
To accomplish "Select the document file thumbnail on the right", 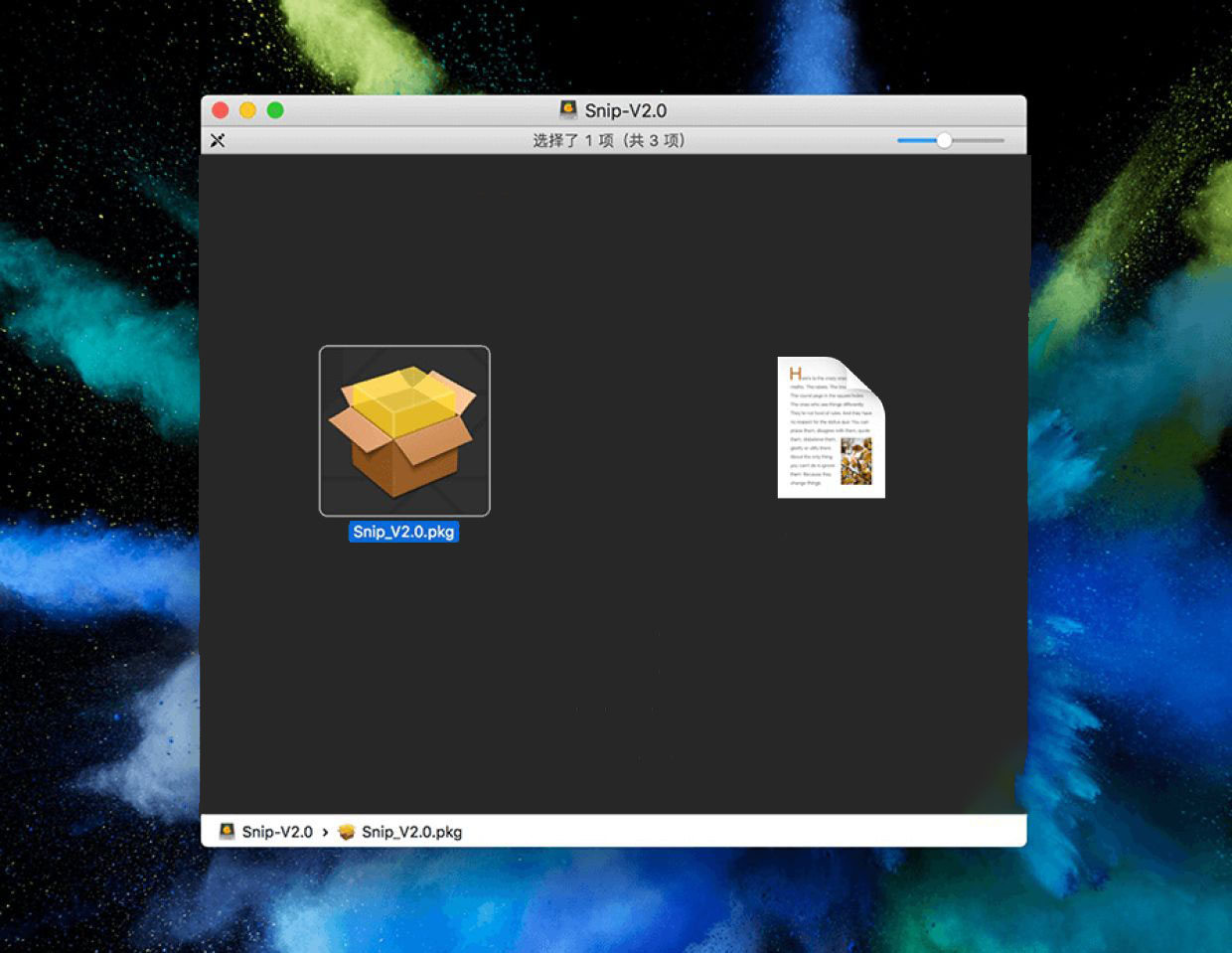I will point(831,427).
